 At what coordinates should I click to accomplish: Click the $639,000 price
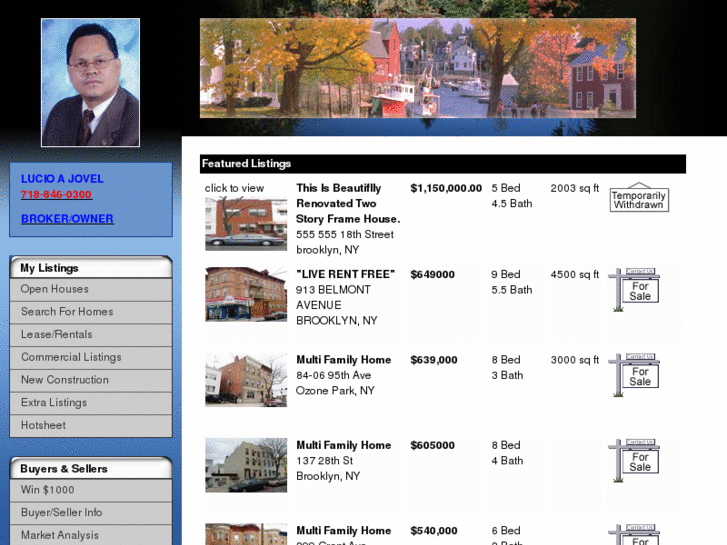pyautogui.click(x=434, y=360)
